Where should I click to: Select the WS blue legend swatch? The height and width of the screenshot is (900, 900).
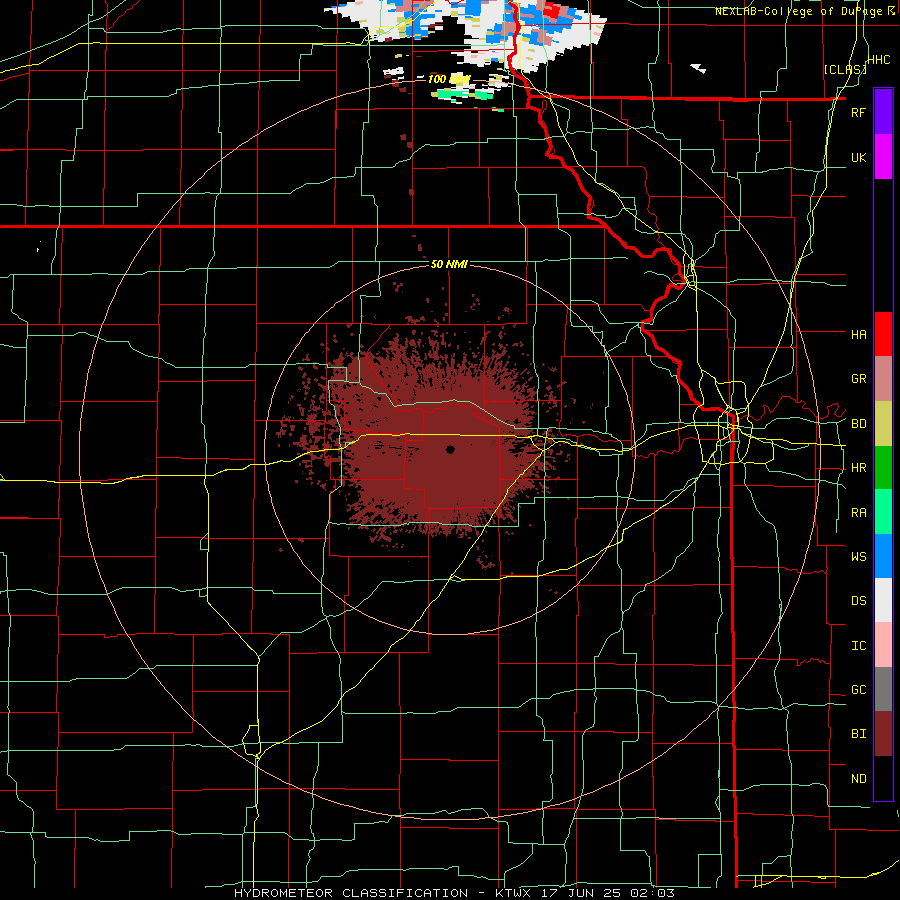click(x=883, y=556)
